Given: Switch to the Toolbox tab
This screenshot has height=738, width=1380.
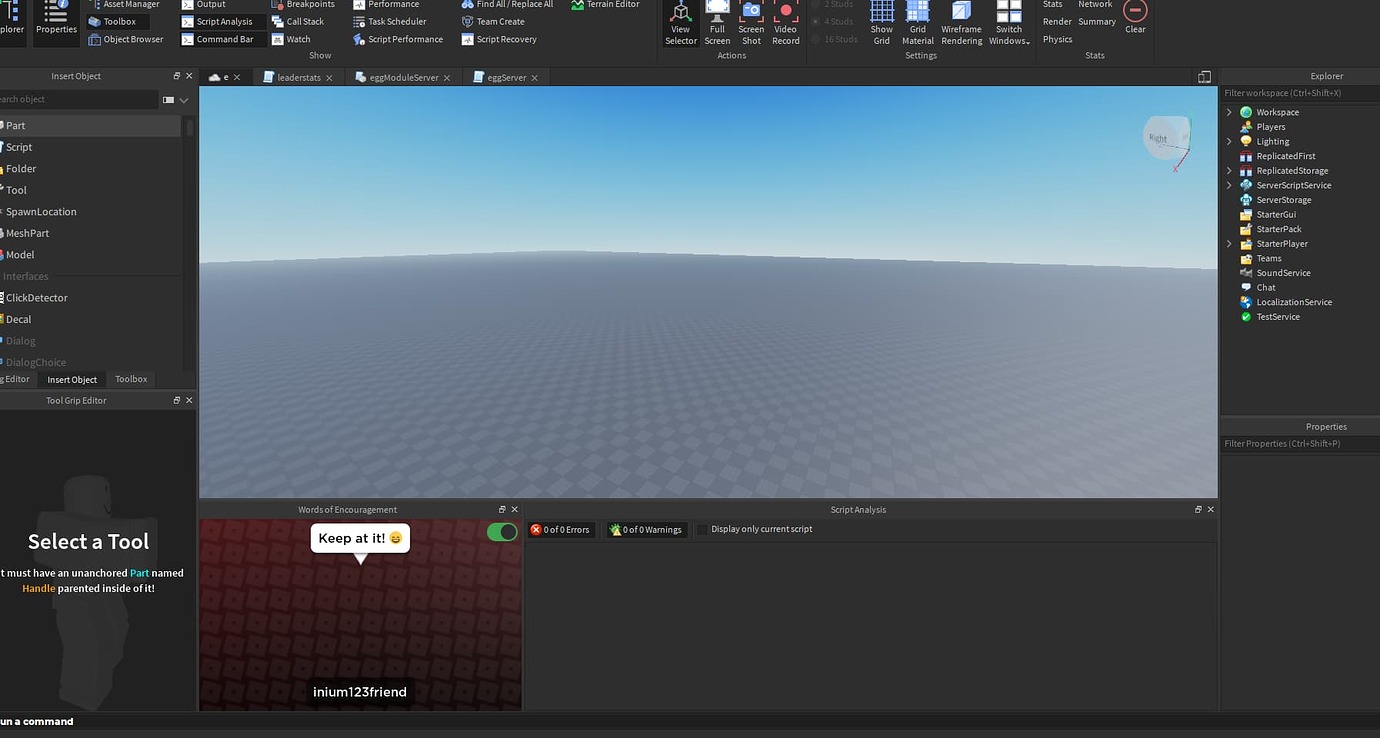Looking at the screenshot, I should (x=131, y=379).
